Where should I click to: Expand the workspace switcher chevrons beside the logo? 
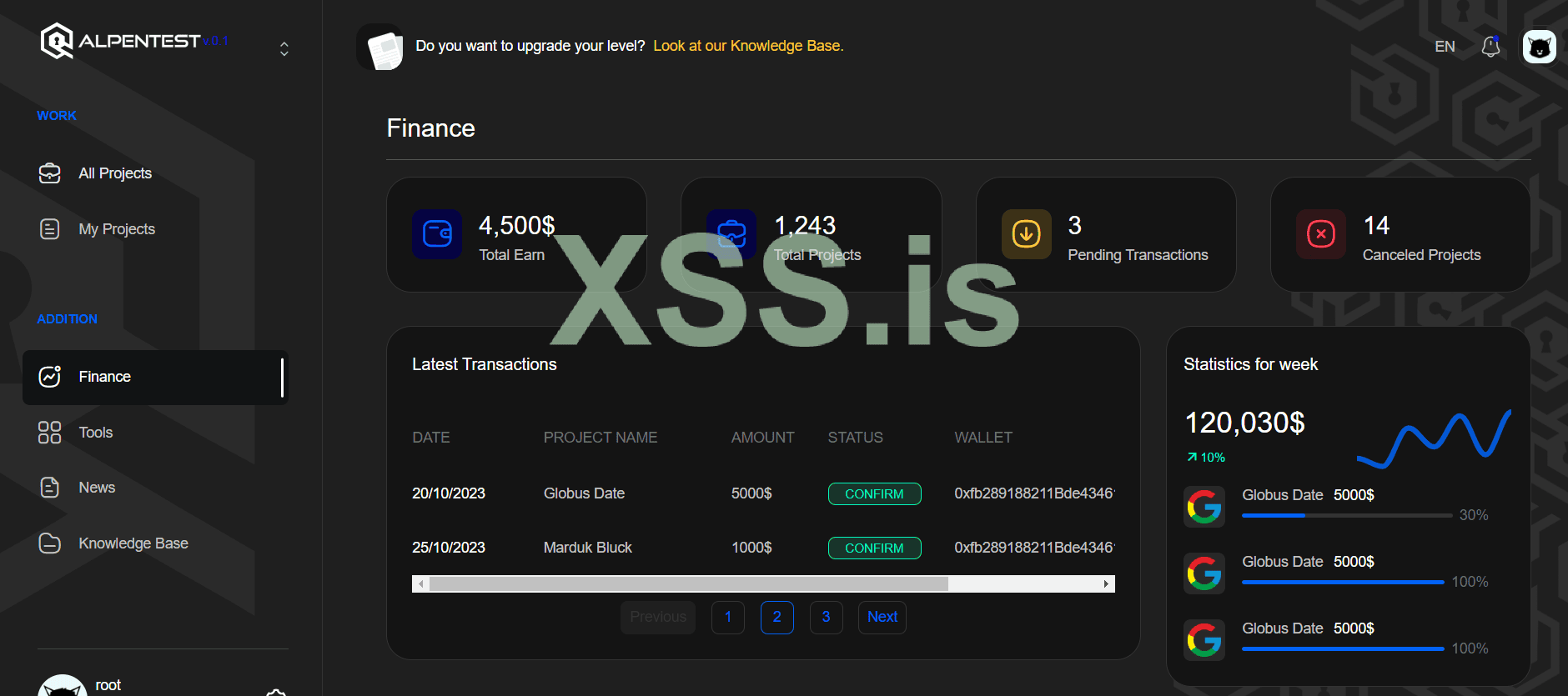tap(284, 49)
